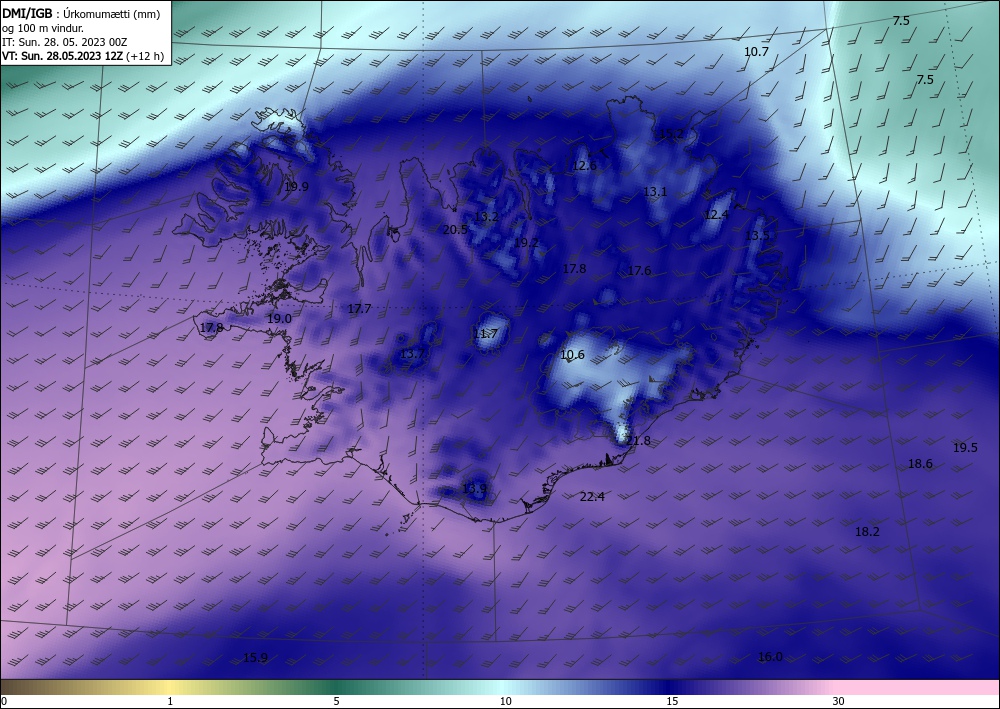Click the '1' label on the color scale
This screenshot has width=1000, height=709.
pos(170,701)
